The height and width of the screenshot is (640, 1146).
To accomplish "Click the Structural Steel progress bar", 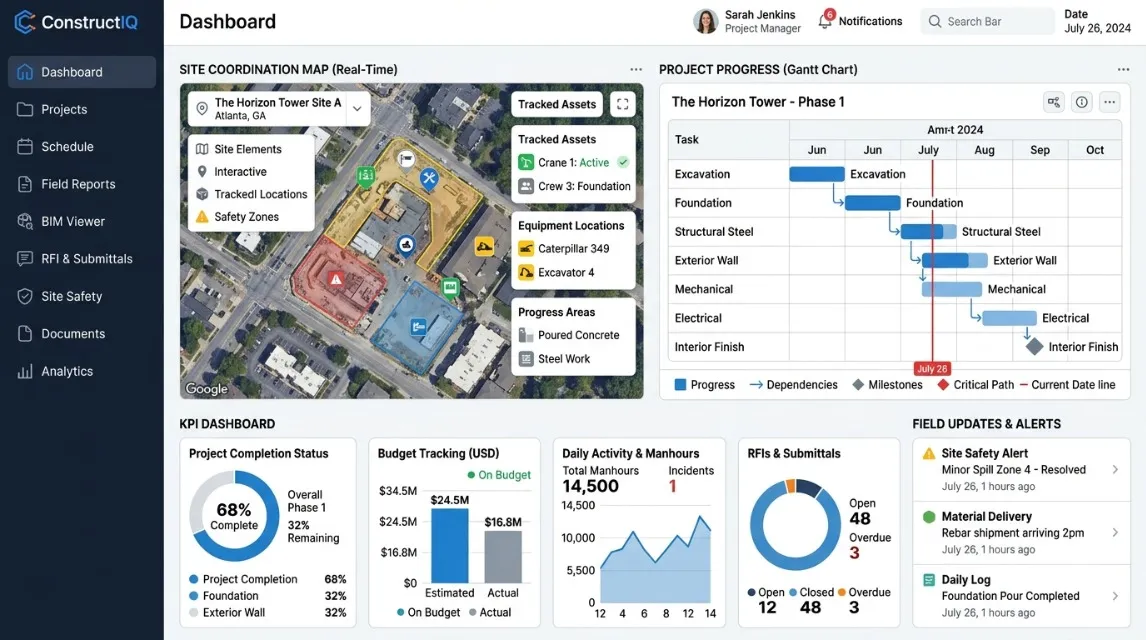I will click(928, 232).
